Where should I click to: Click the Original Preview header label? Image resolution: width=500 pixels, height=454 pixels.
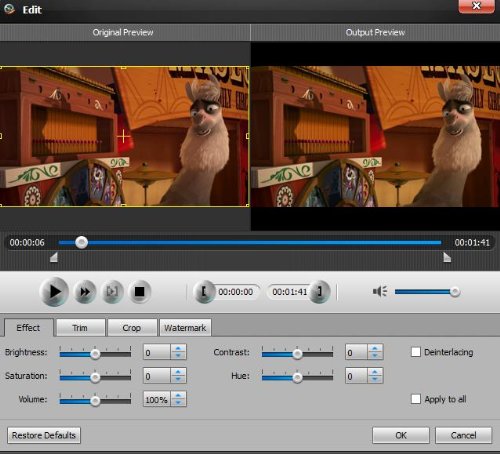pos(123,32)
